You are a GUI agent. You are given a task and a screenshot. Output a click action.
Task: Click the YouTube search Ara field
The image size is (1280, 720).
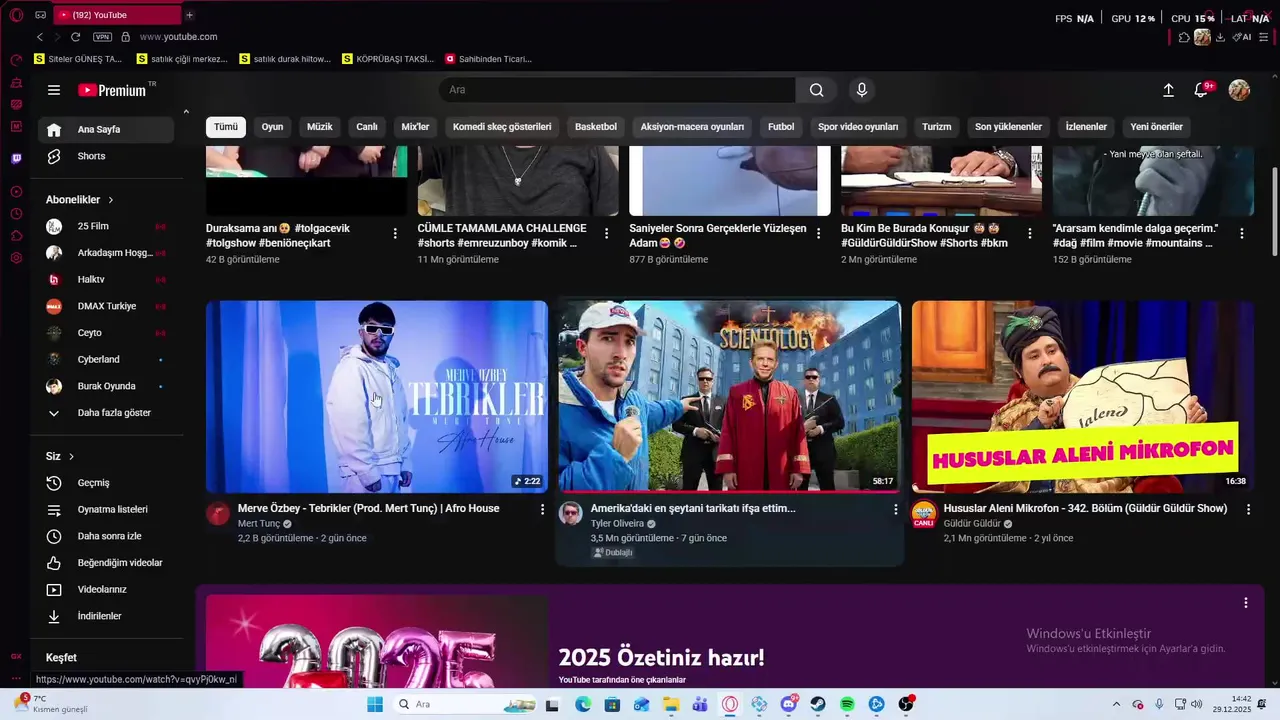(x=617, y=90)
